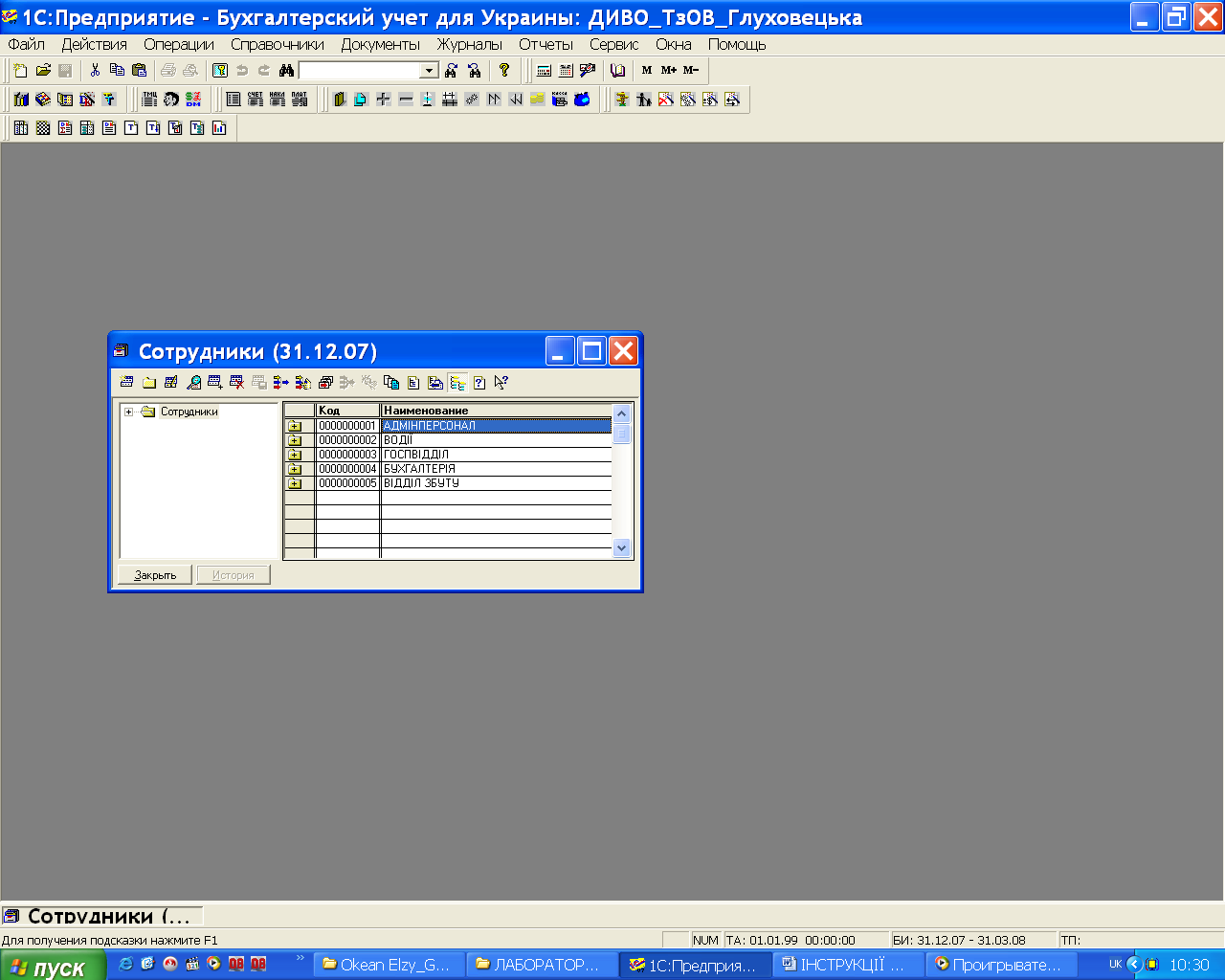Click the yellow question mark Help icon
This screenshot has height=980, width=1225.
point(504,70)
